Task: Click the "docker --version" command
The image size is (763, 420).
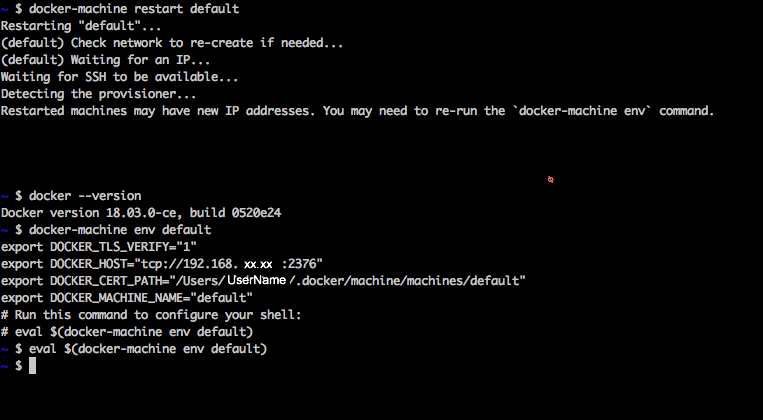Action: tap(85, 195)
